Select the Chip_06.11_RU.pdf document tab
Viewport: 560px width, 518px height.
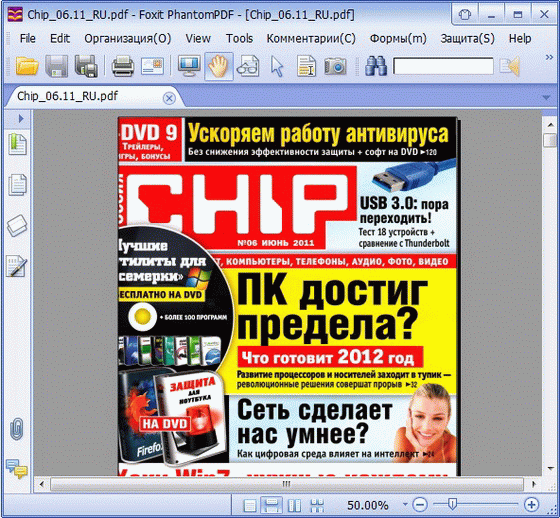pyautogui.click(x=68, y=96)
